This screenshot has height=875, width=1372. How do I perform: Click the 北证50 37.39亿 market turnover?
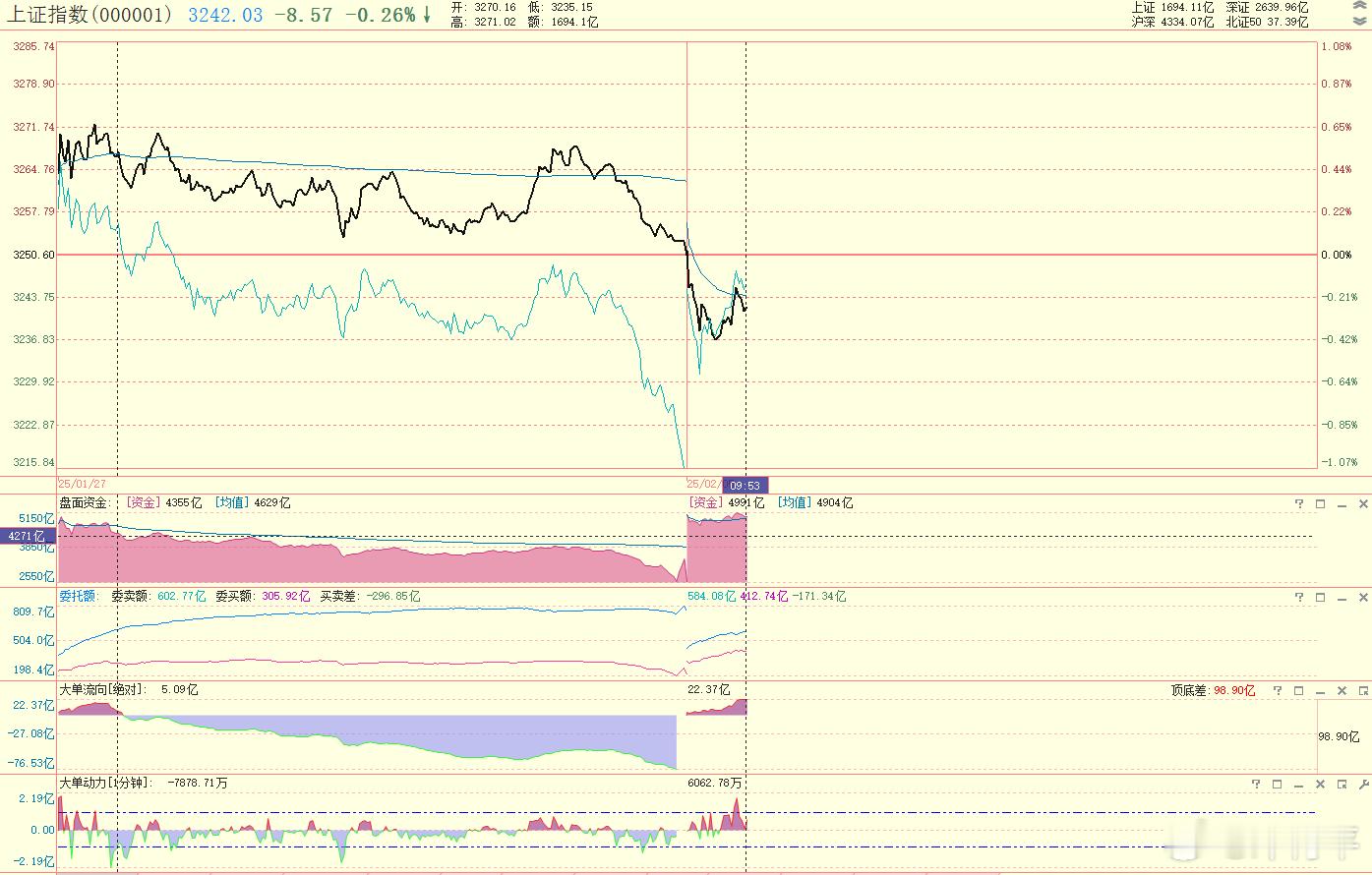tap(1267, 22)
